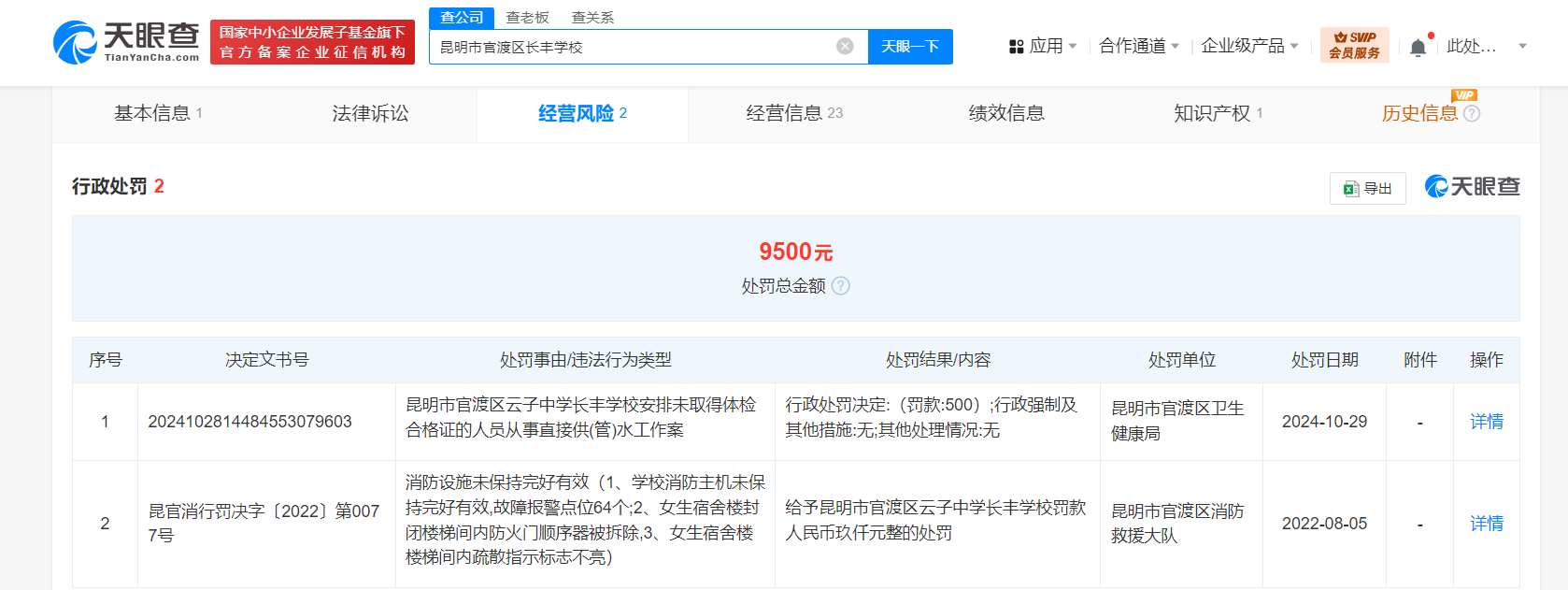Image resolution: width=1568 pixels, height=590 pixels.
Task: Click the help icon beside 处罚总金额
Action: pos(841,286)
